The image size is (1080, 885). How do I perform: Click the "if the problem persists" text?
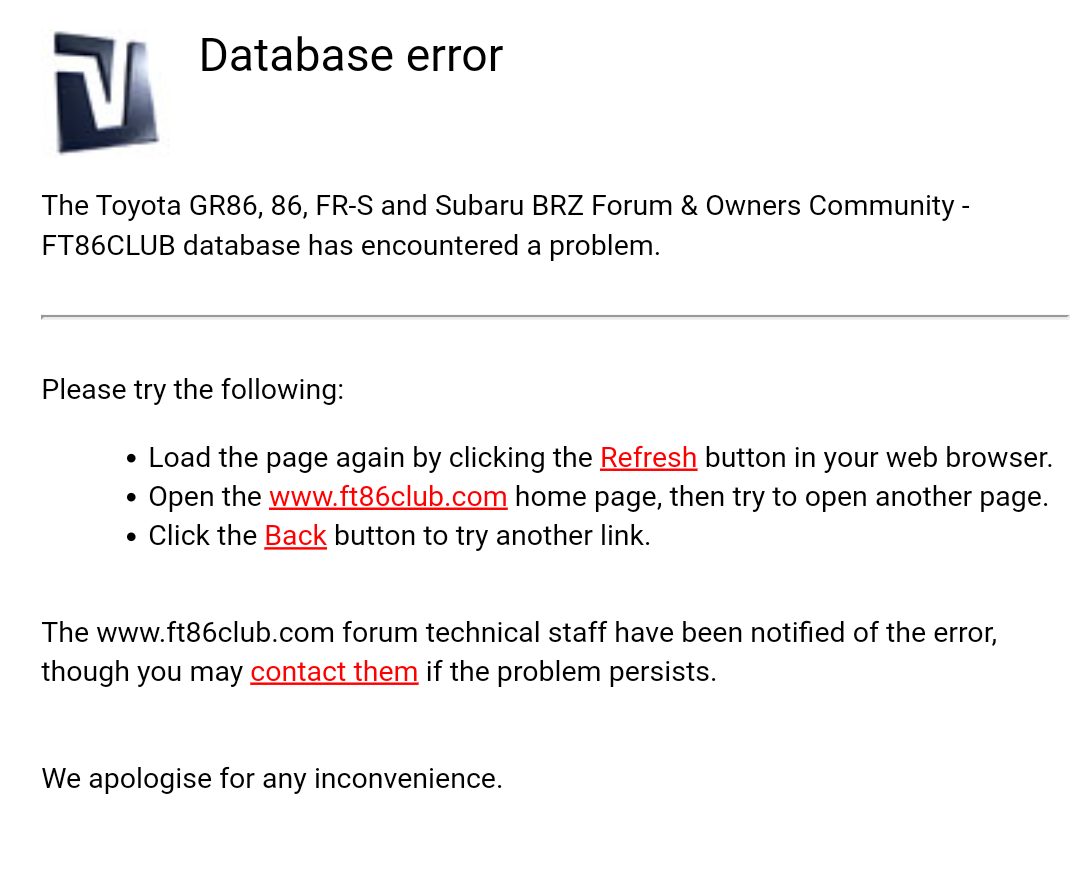[x=571, y=671]
